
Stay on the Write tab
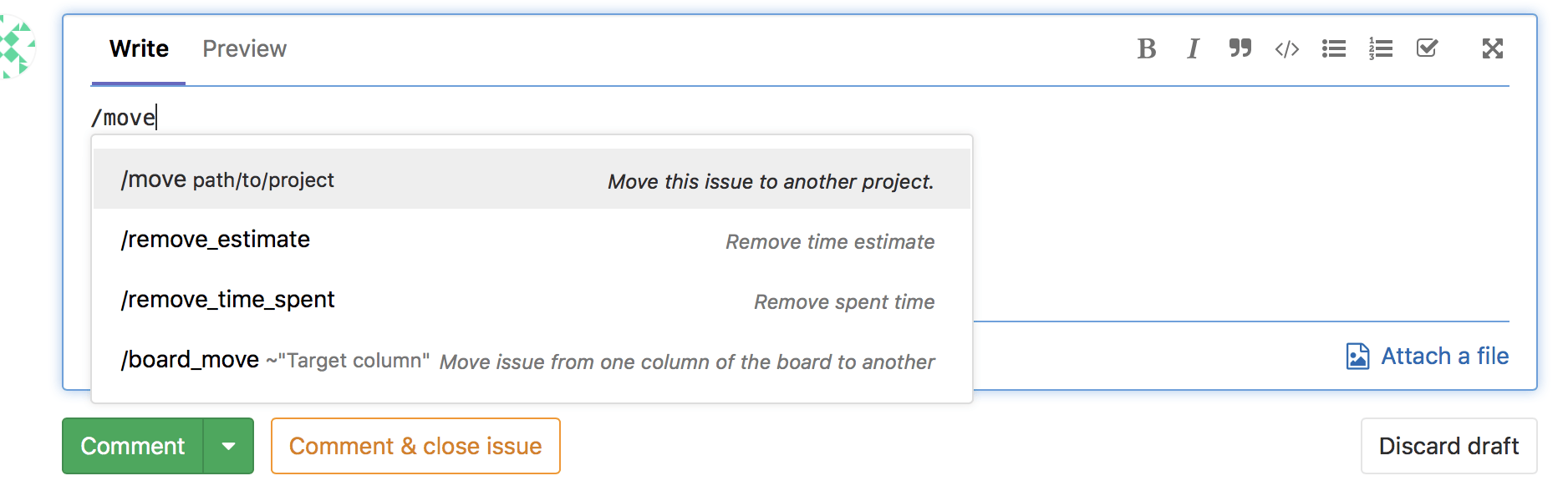click(x=138, y=48)
